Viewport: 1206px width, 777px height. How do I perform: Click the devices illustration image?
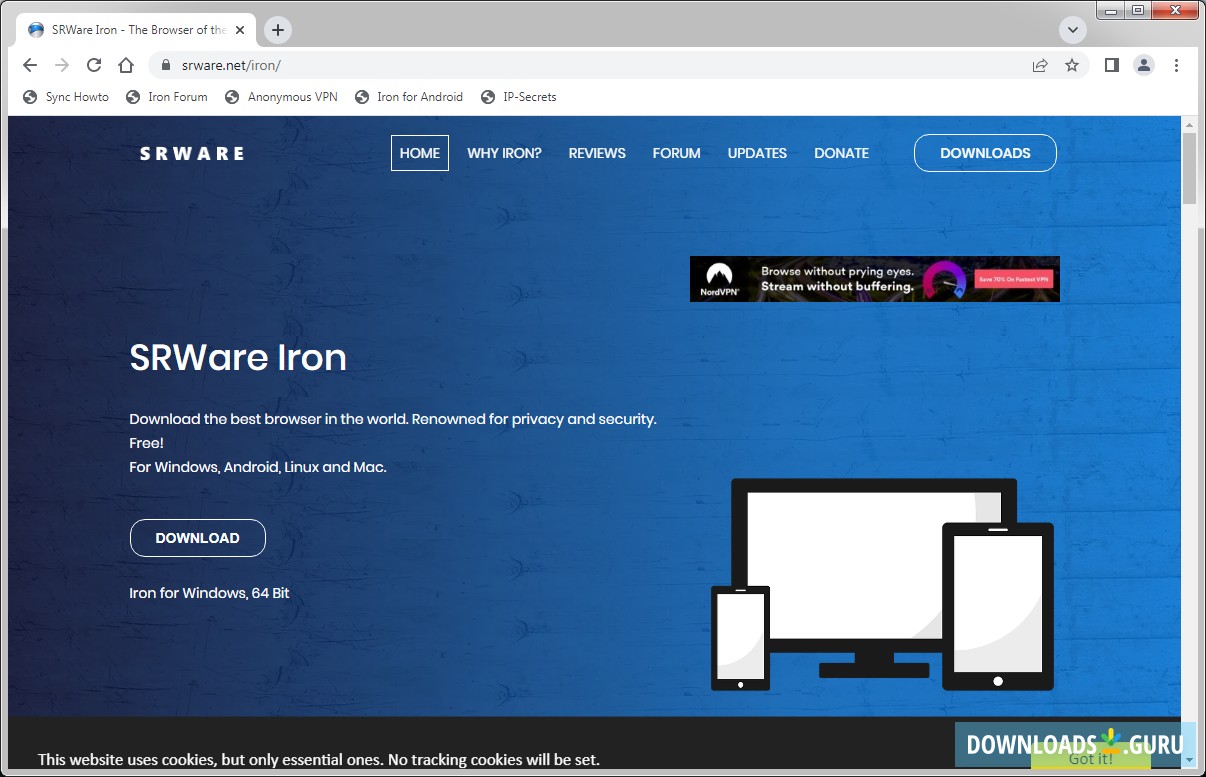pyautogui.click(x=882, y=584)
